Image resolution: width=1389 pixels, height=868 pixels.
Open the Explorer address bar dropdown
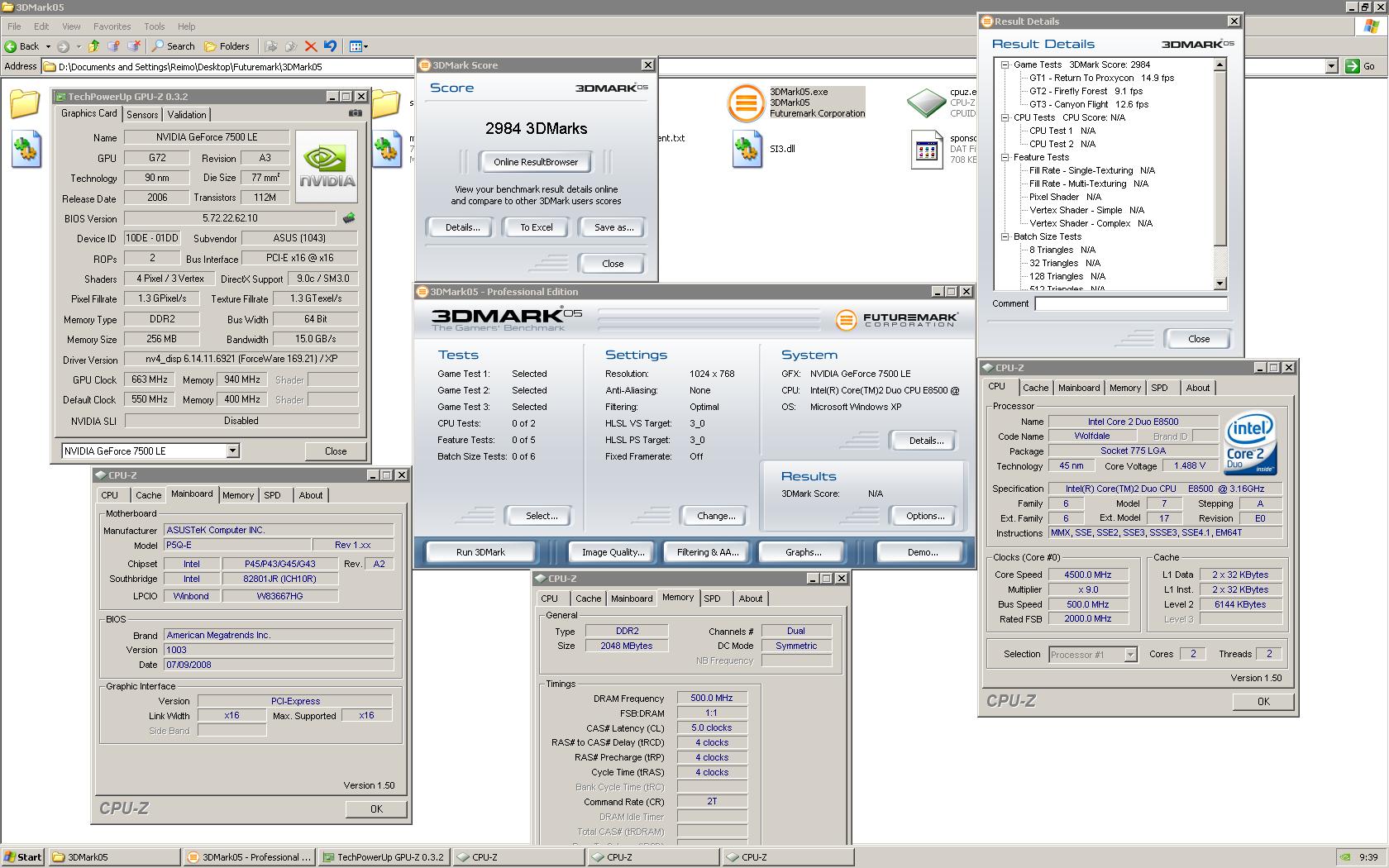point(1331,66)
